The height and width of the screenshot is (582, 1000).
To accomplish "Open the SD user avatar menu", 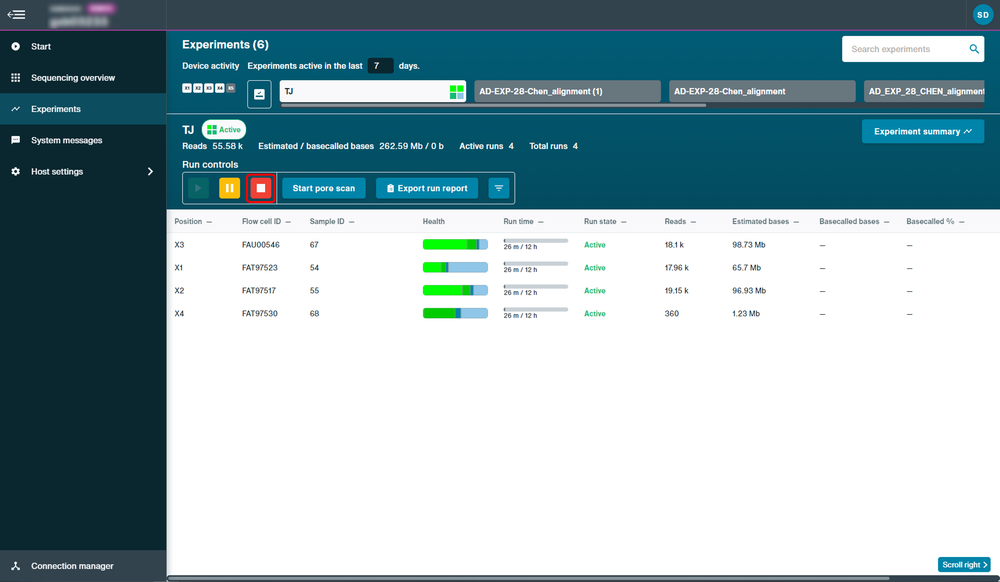I will pyautogui.click(x=982, y=15).
